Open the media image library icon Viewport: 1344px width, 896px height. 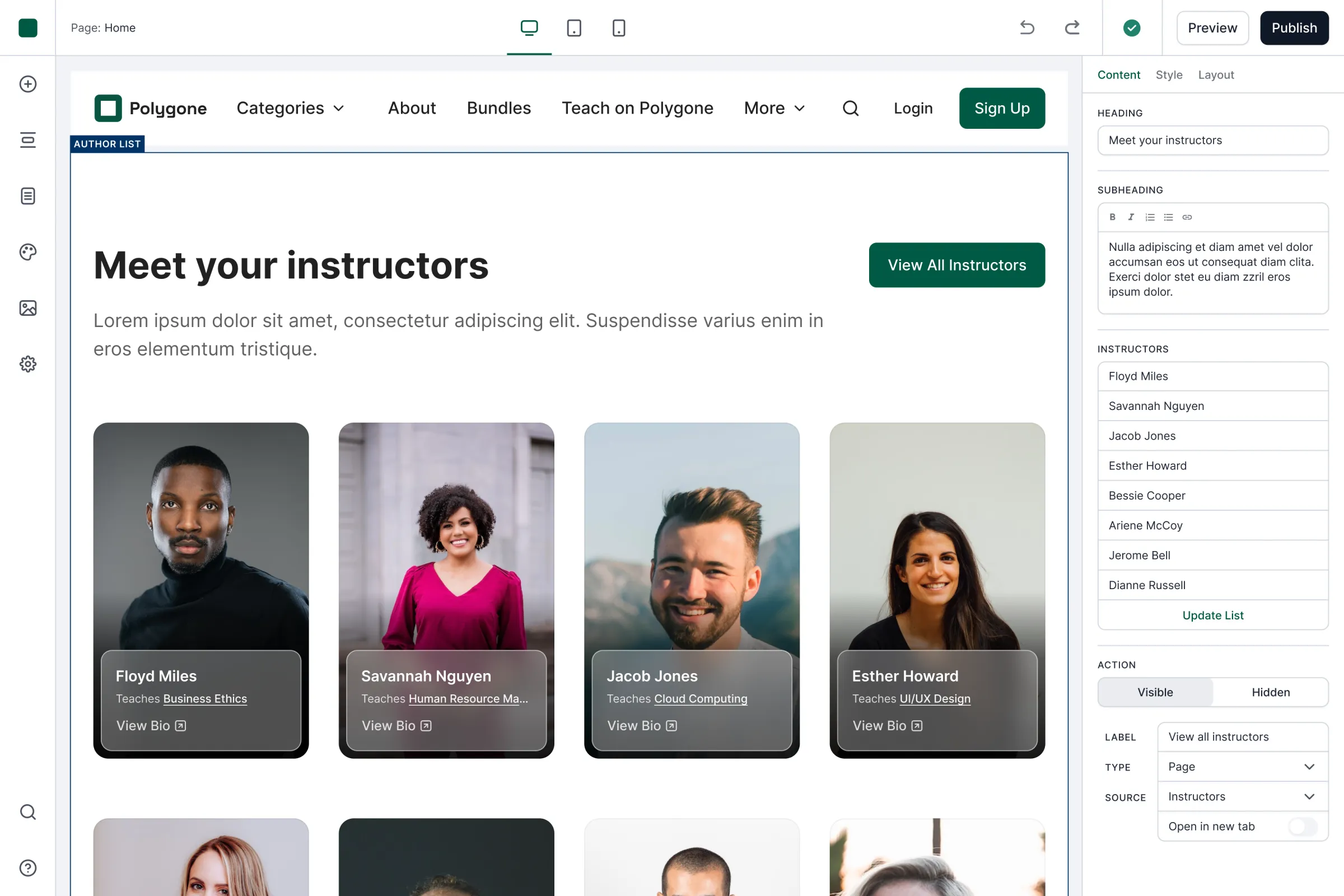(x=27, y=308)
